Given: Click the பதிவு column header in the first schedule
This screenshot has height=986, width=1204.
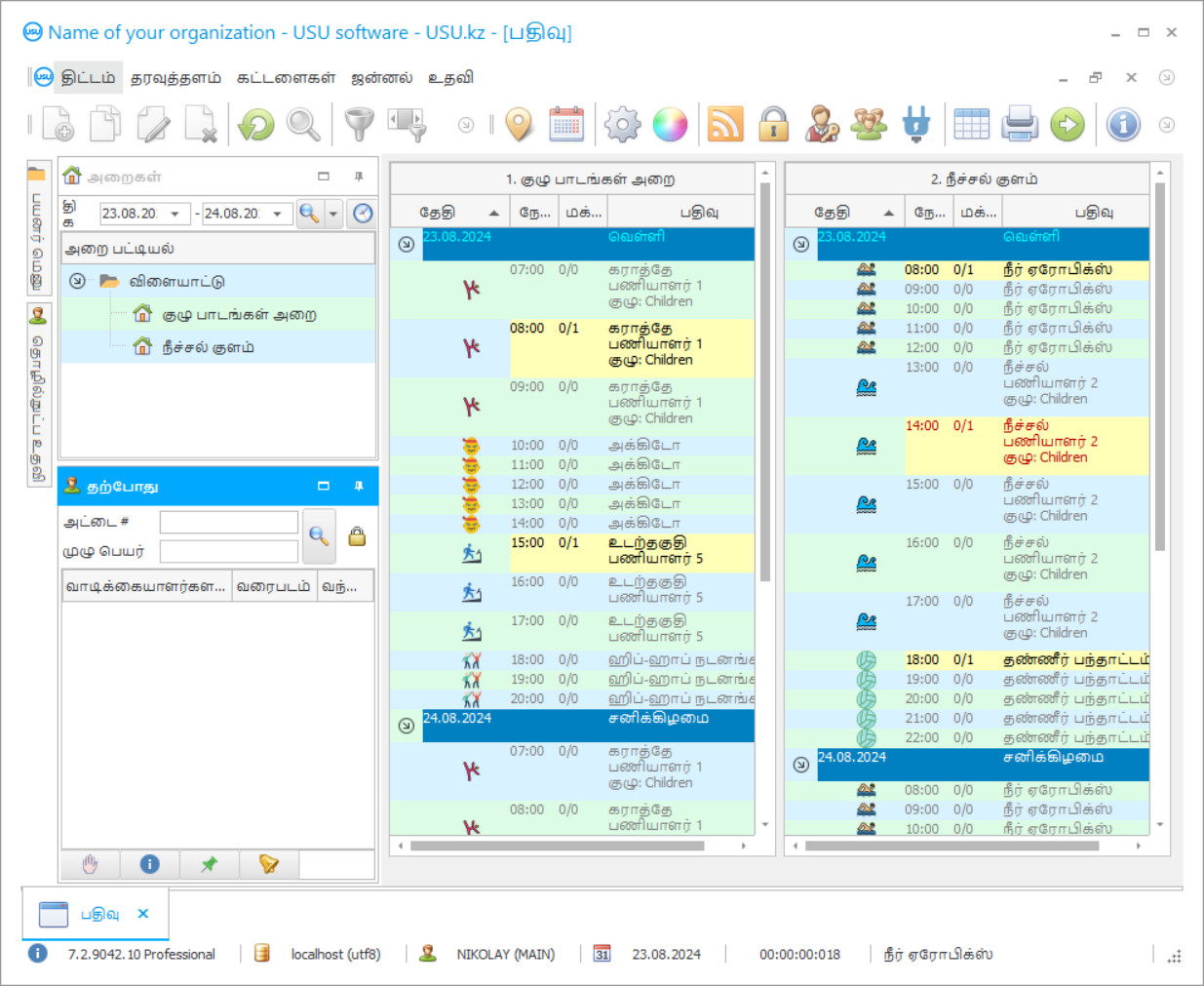Looking at the screenshot, I should click(x=698, y=212).
